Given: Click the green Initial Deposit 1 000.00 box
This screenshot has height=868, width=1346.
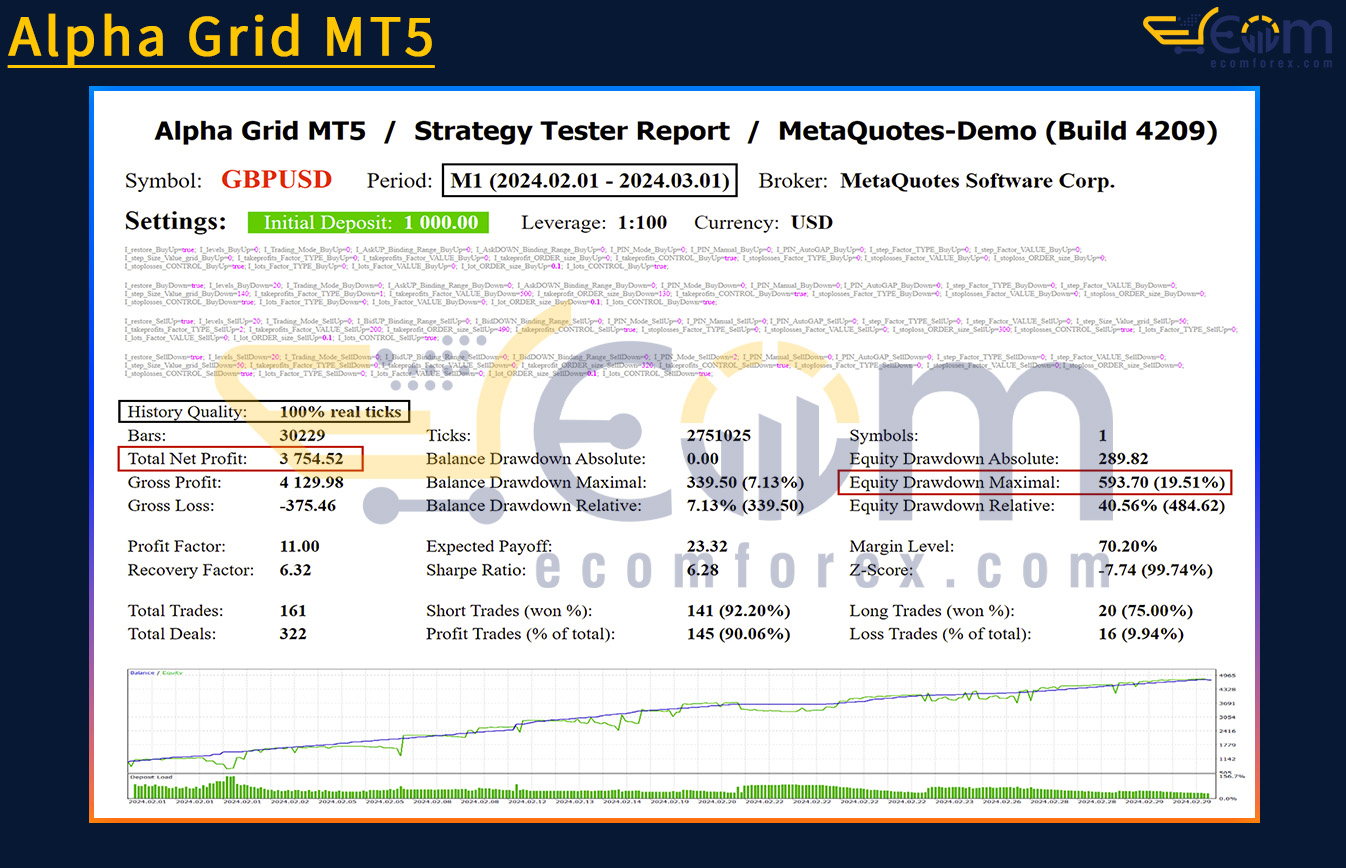Looking at the screenshot, I should (370, 222).
